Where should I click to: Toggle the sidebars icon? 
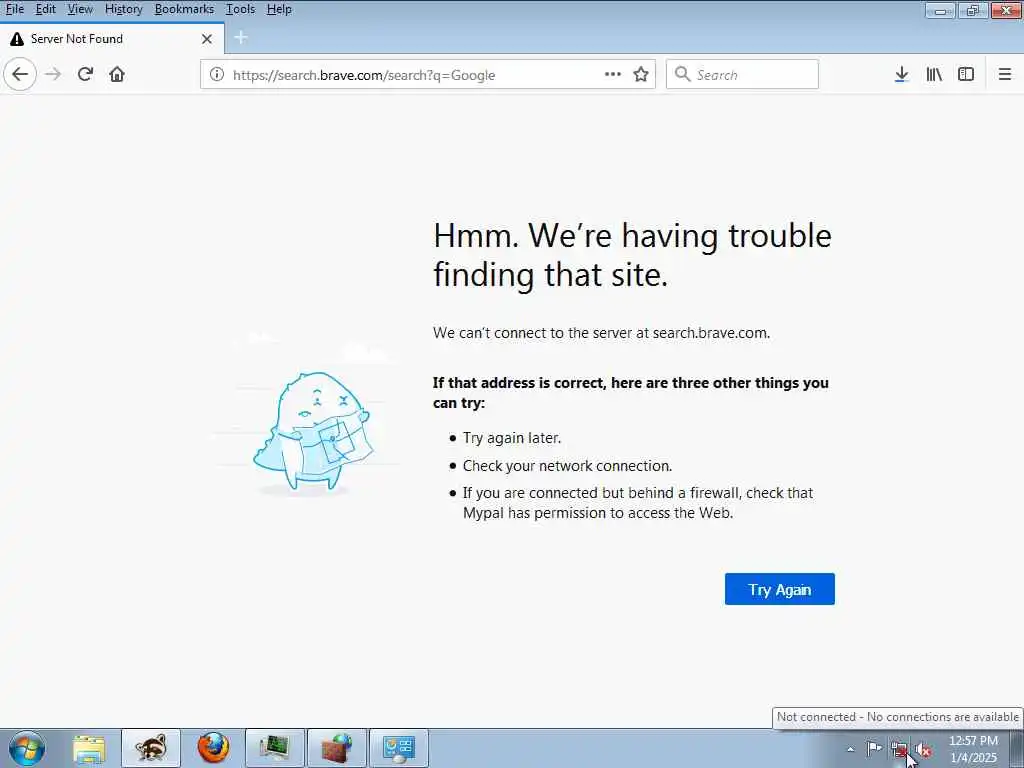tap(966, 74)
